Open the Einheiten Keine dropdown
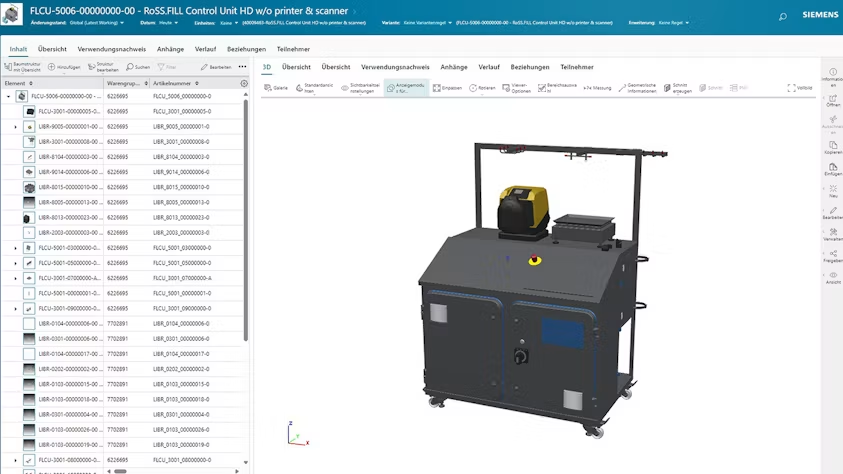Viewport: 843px width, 474px height. click(229, 23)
